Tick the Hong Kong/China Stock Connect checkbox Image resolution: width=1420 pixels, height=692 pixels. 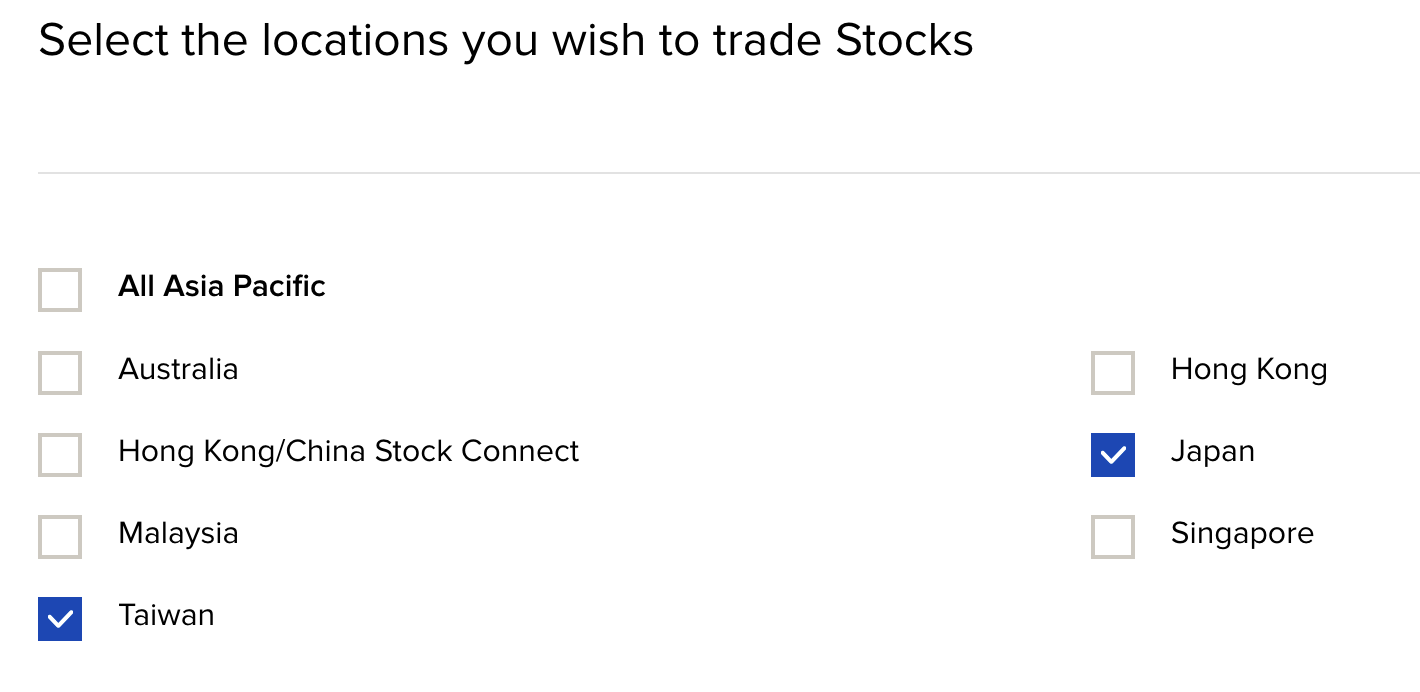tap(60, 455)
